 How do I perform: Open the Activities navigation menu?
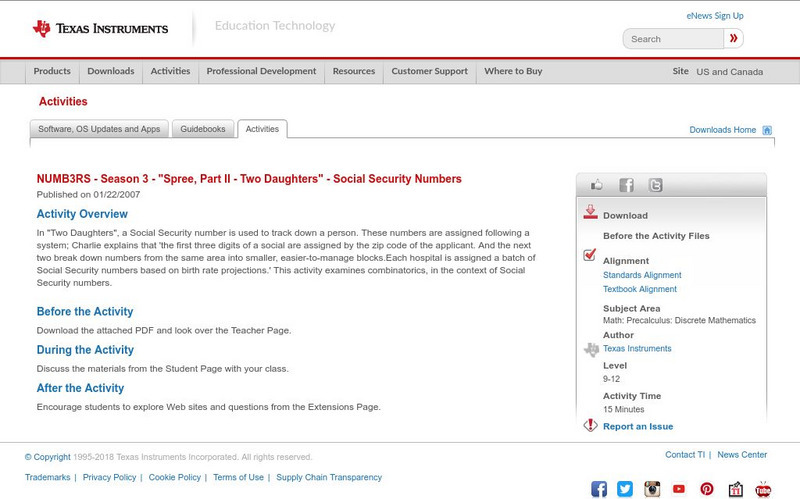(x=170, y=71)
